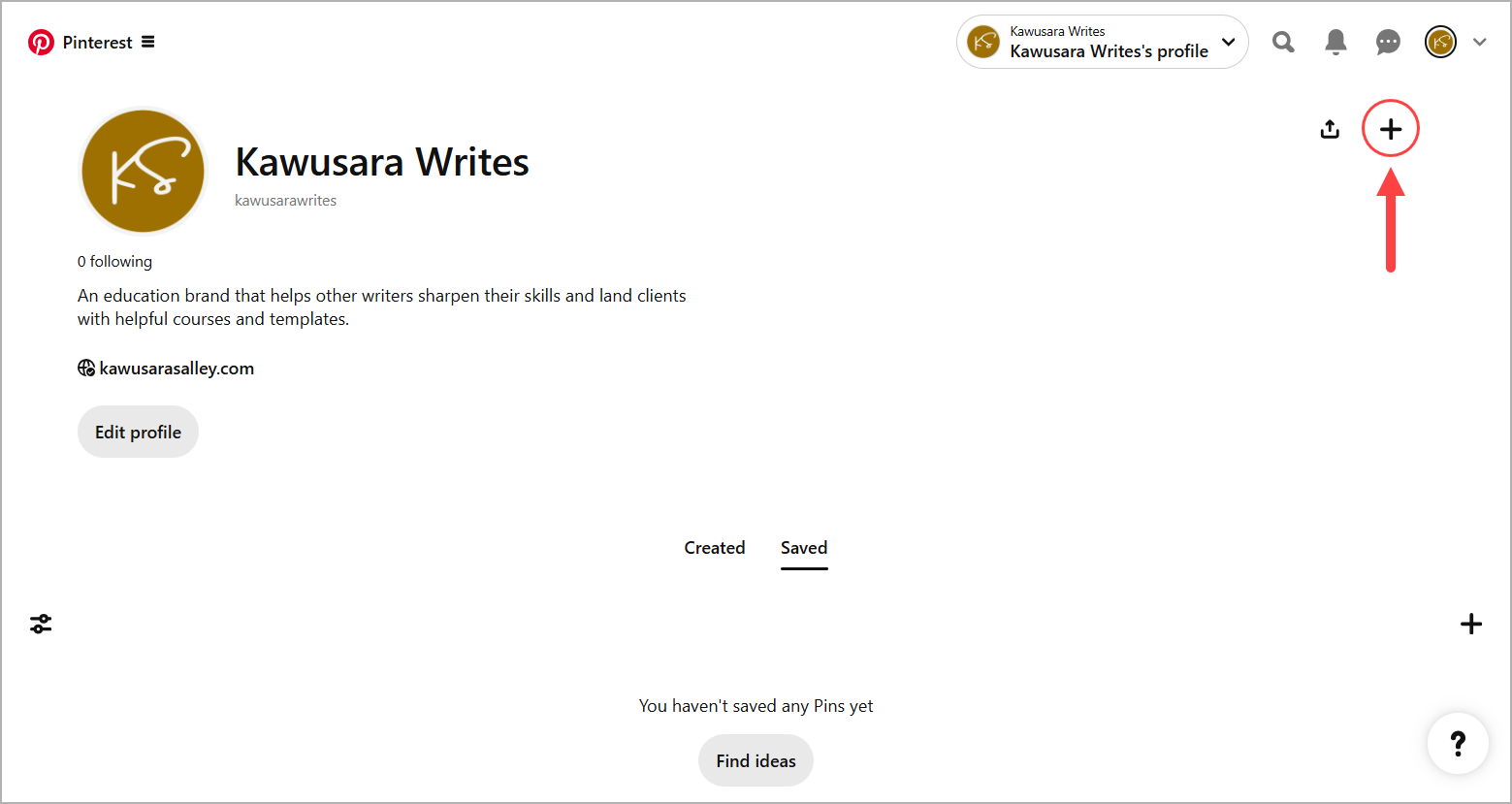Click the share profile upload icon
The image size is (1512, 804).
(x=1330, y=129)
